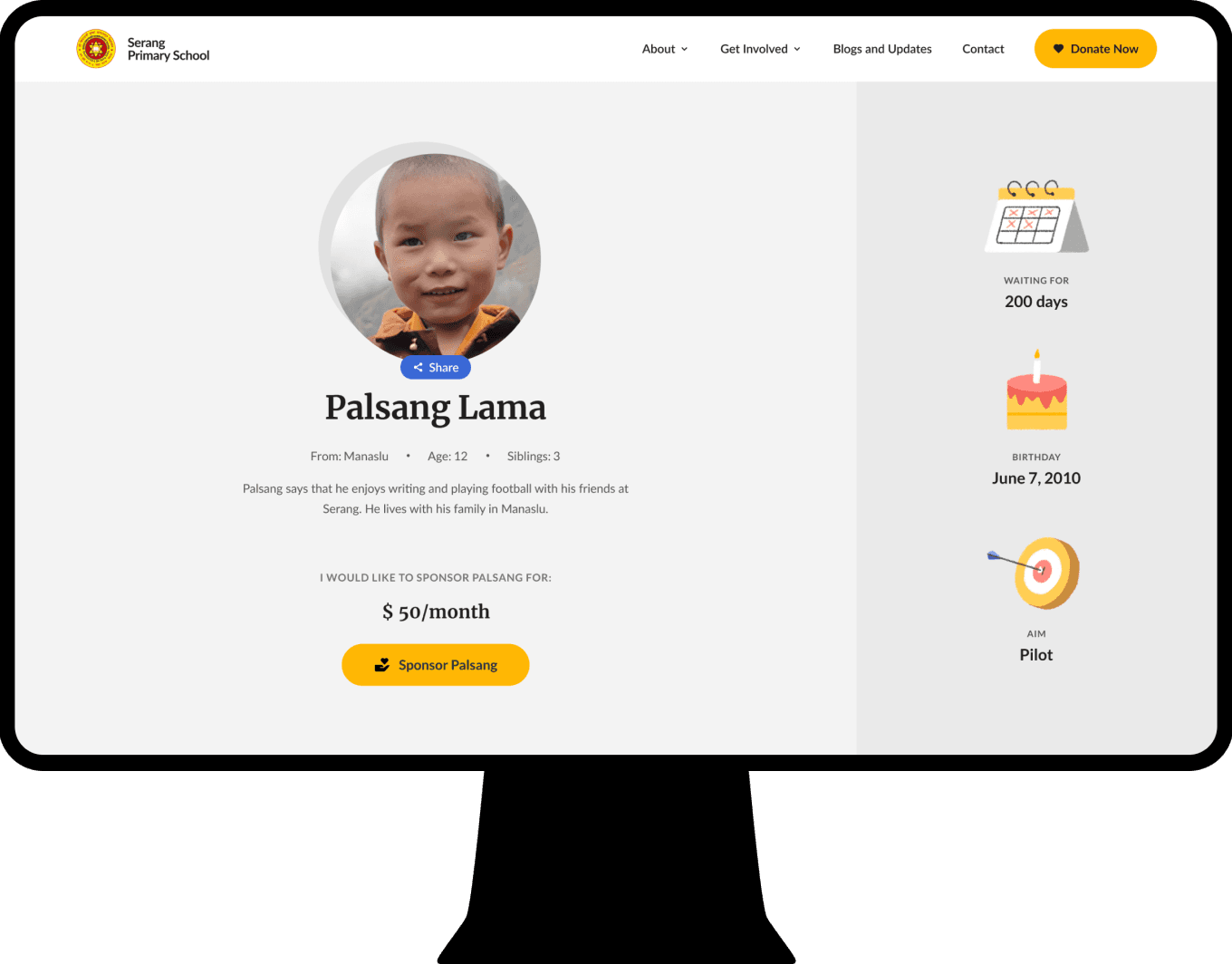Click Palsang Lama's circular profile photo

[430, 252]
